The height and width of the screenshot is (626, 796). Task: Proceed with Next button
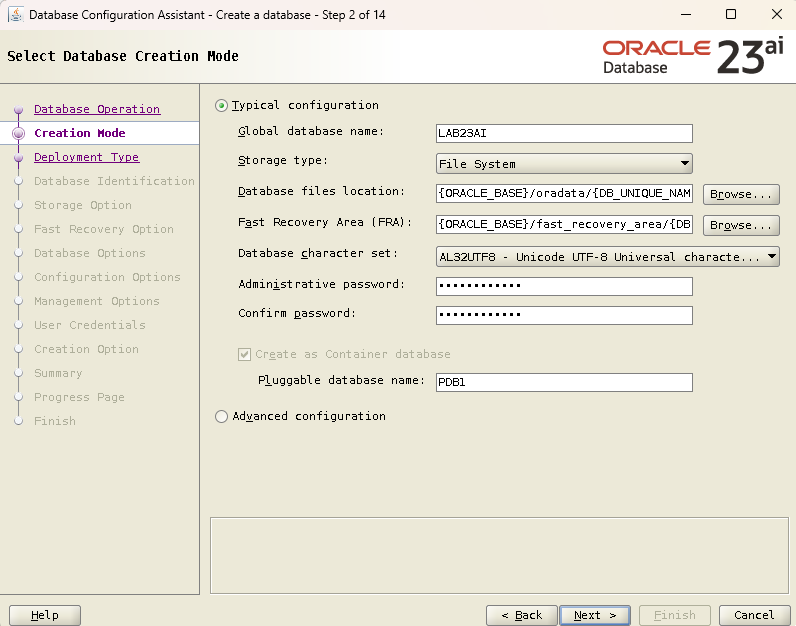(x=594, y=615)
